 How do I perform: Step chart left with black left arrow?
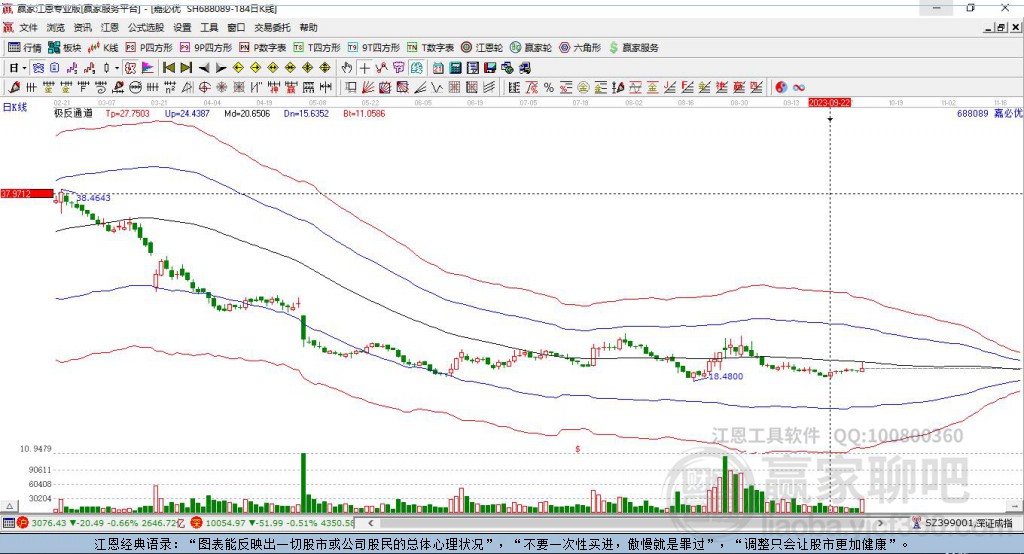click(204, 68)
